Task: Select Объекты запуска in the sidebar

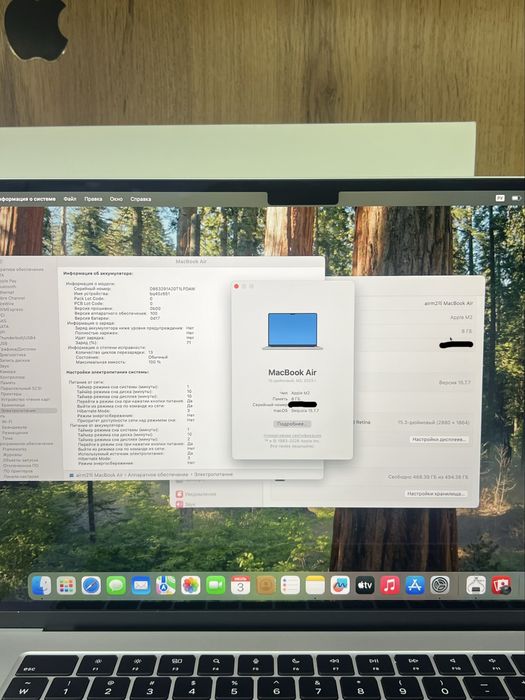Action: point(21,460)
